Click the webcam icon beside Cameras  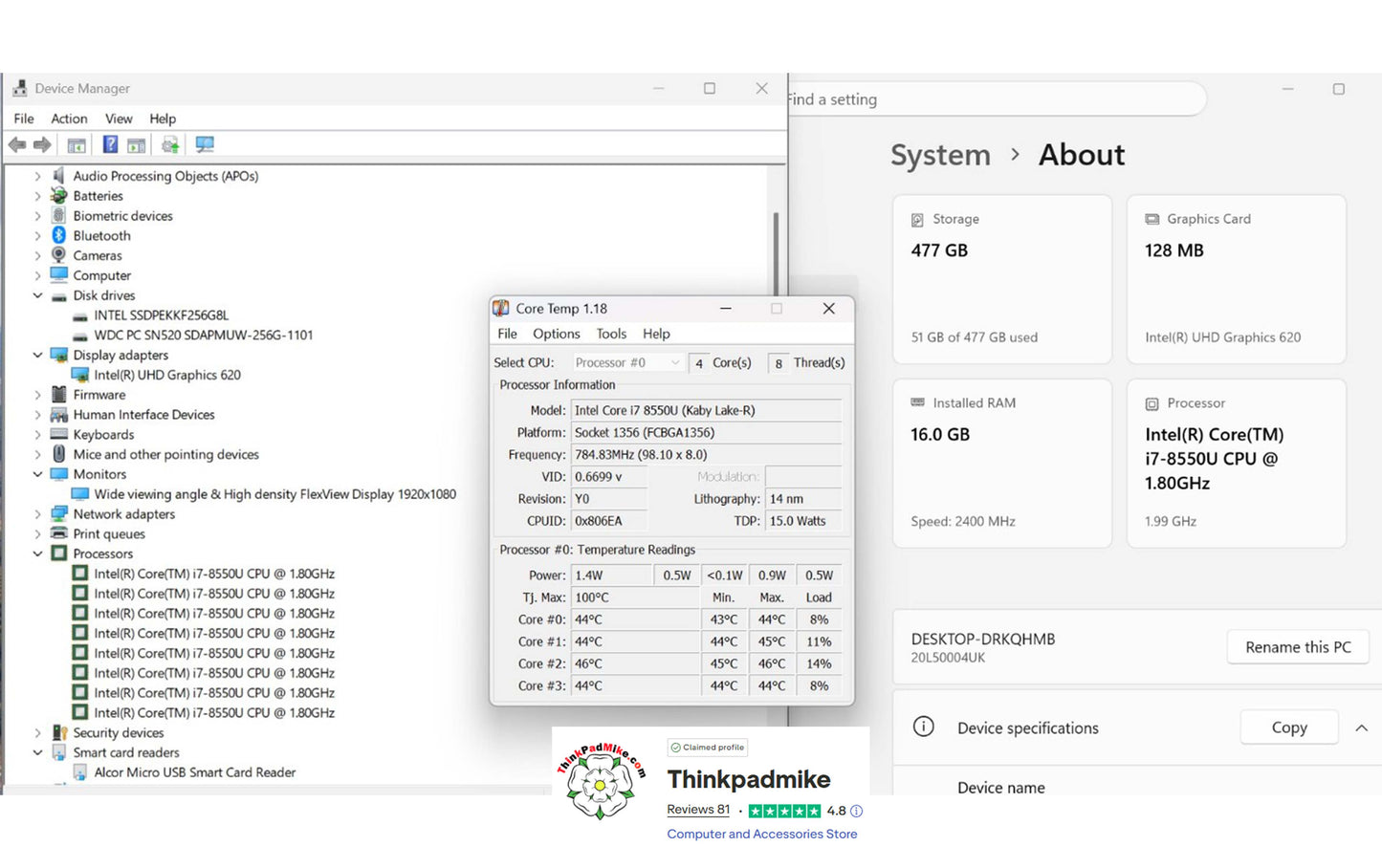[x=59, y=255]
